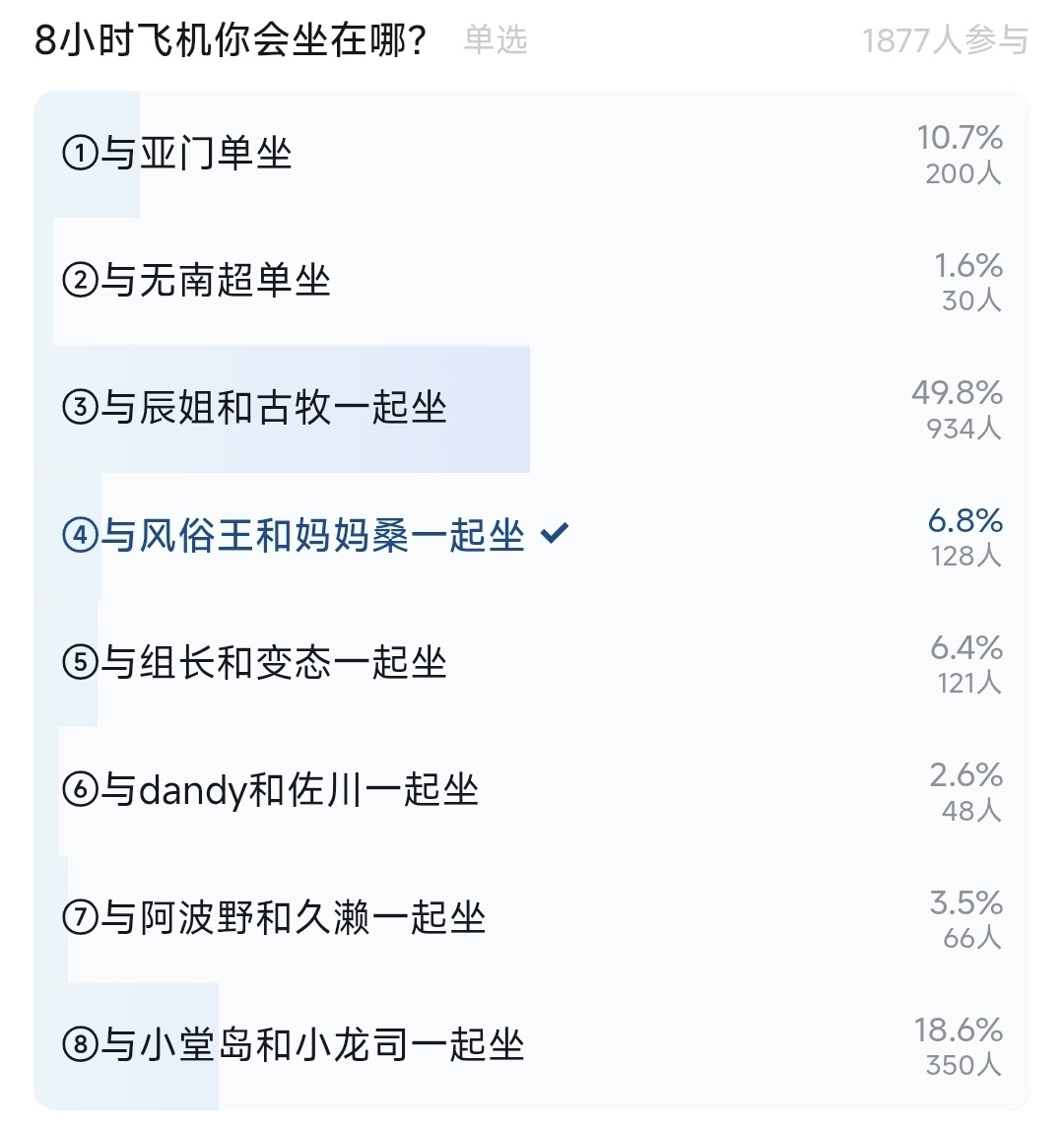Image resolution: width=1064 pixels, height=1130 pixels.
Task: Click the blue checkmark beside option ④
Action: pos(555,534)
